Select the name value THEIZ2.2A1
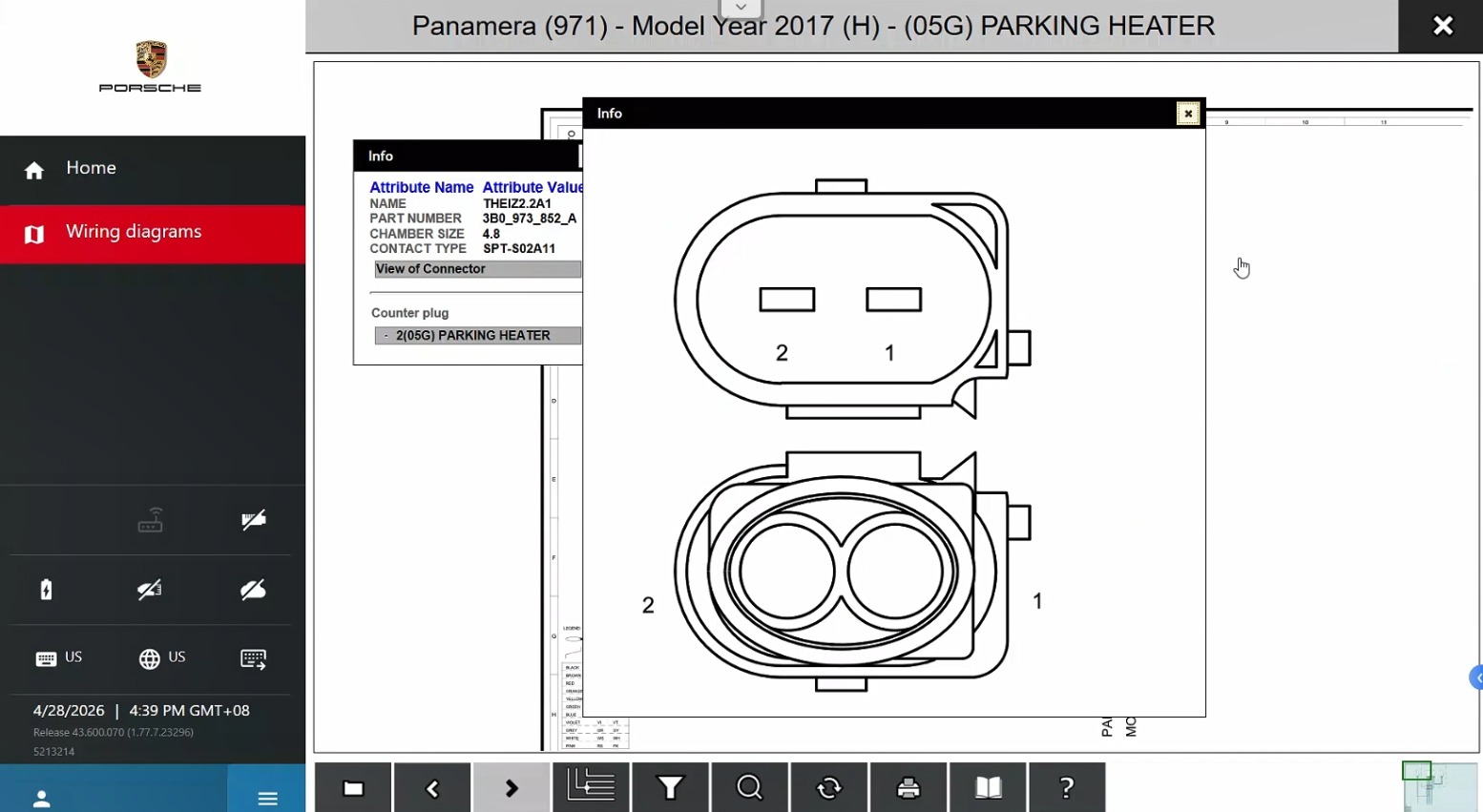 pos(517,203)
